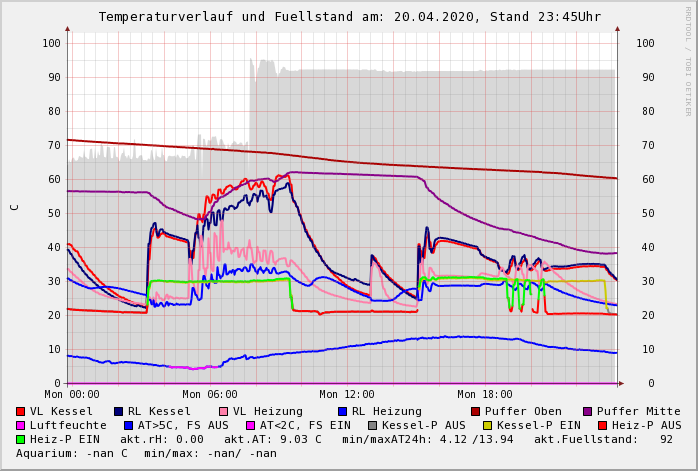Select the grey Kessel-P AUS legend swatch
Screen dimensions: 698x471
coord(371,425)
